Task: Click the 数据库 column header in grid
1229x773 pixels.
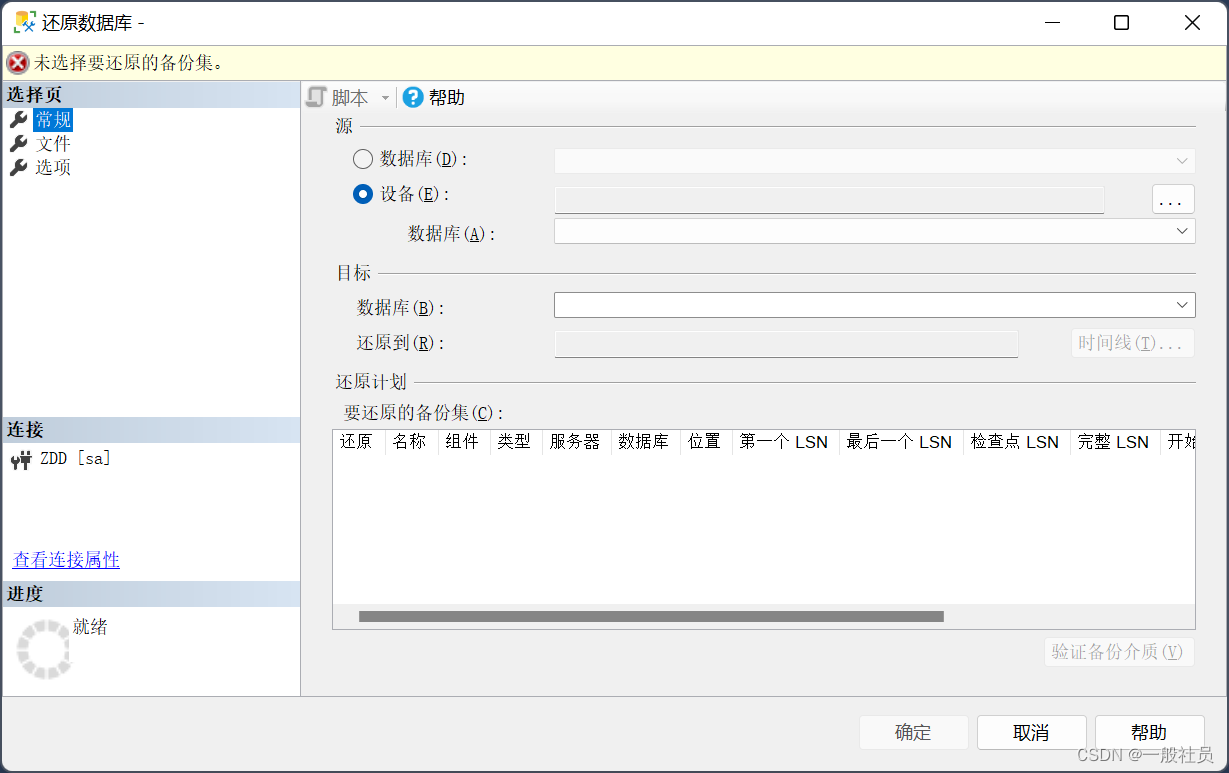Action: [646, 442]
